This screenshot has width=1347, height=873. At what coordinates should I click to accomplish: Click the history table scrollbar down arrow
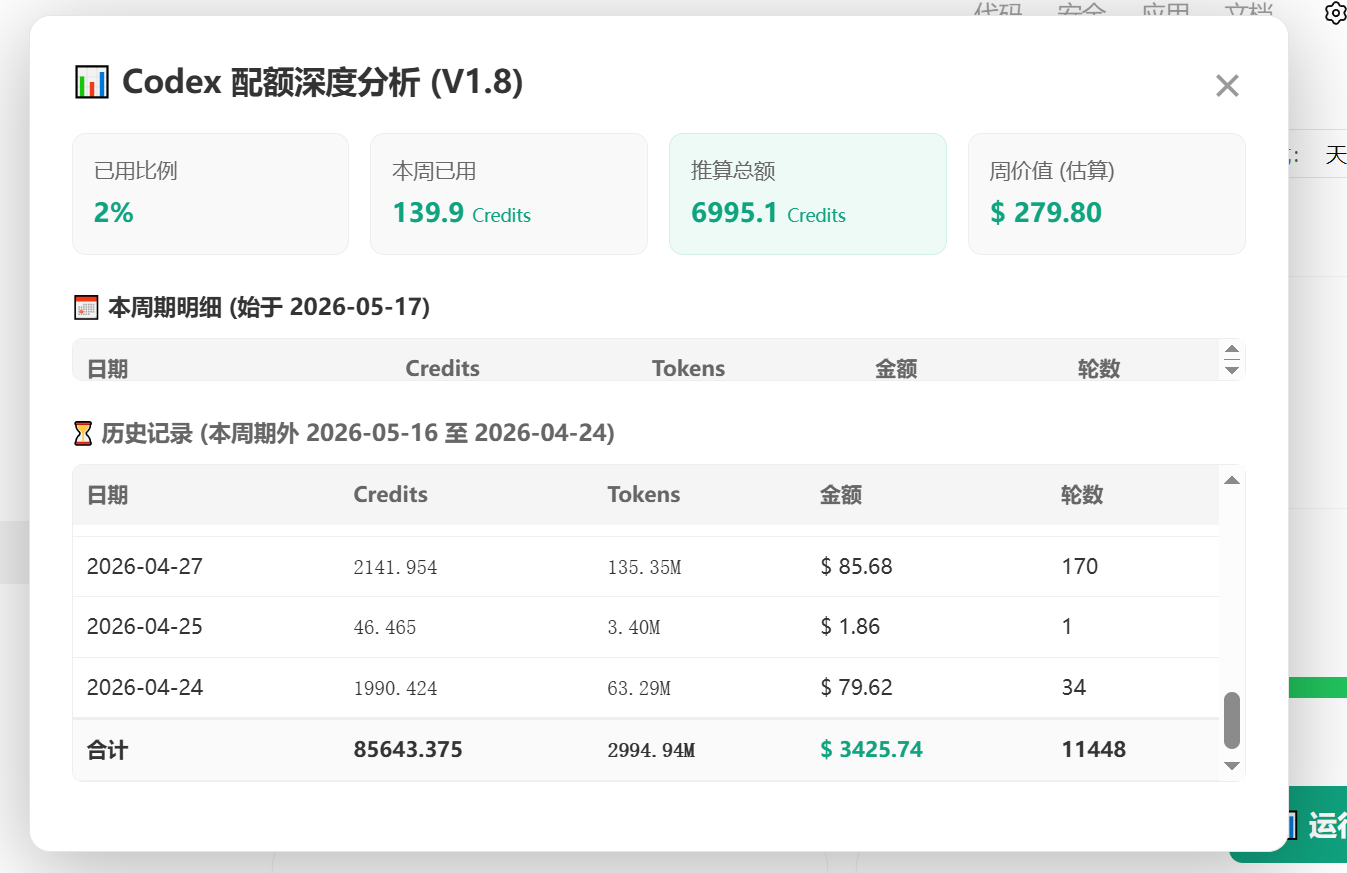[x=1232, y=765]
